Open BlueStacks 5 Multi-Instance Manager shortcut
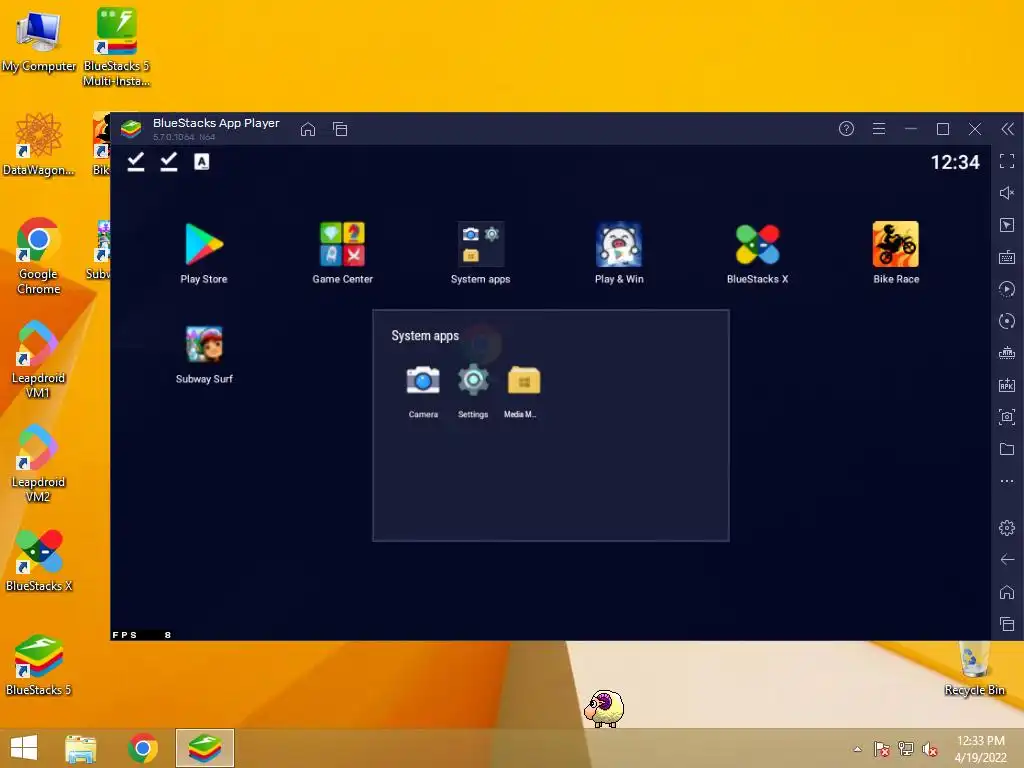1024x768 pixels. [x=116, y=46]
